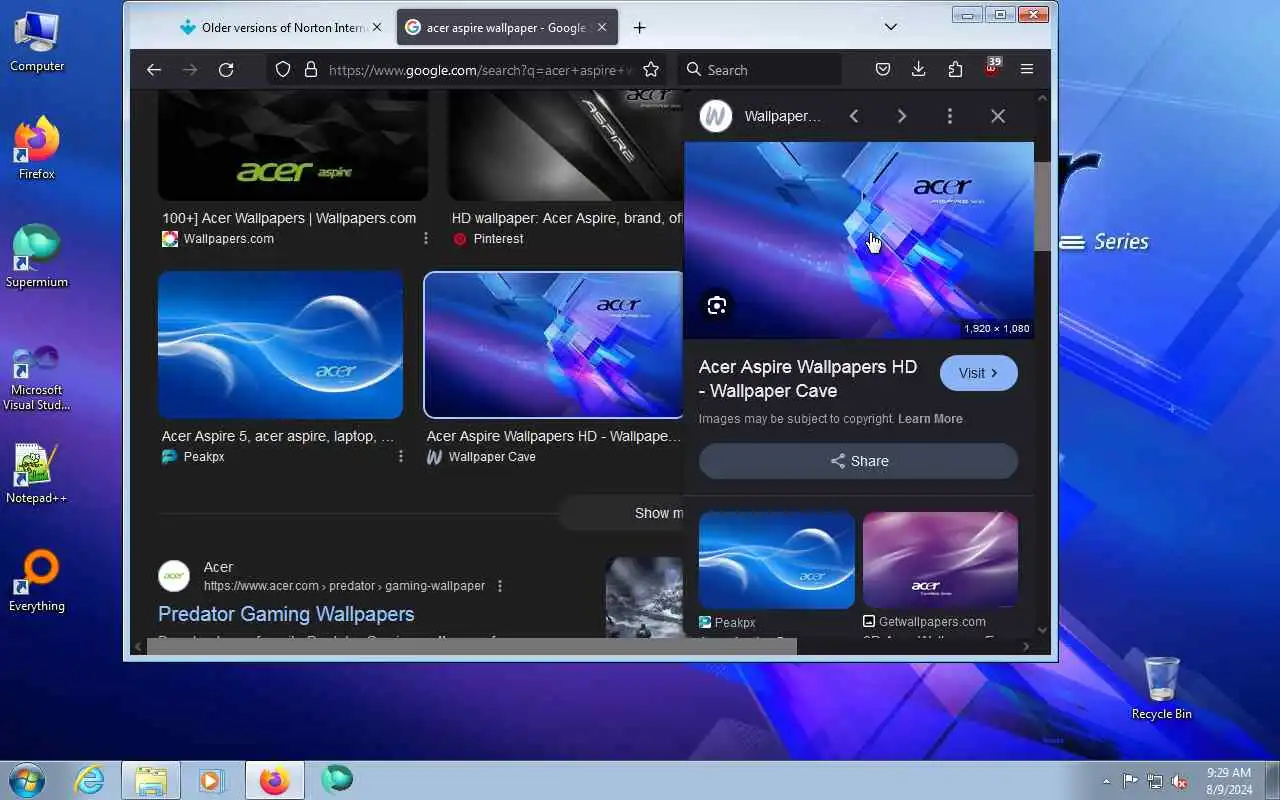Reload the current page
1280x800 pixels.
[x=226, y=70]
